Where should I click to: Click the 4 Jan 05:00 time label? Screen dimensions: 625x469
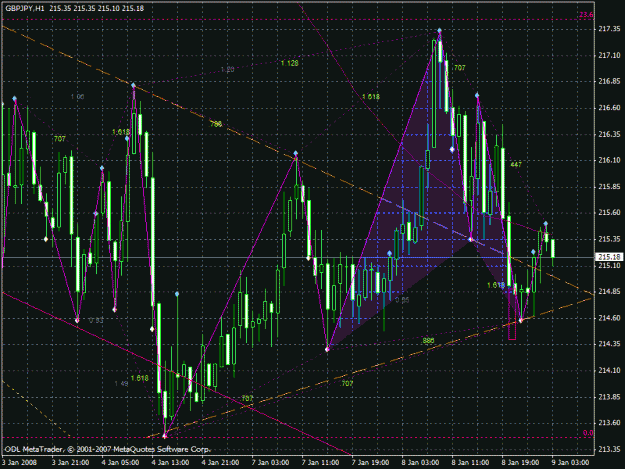coord(120,462)
